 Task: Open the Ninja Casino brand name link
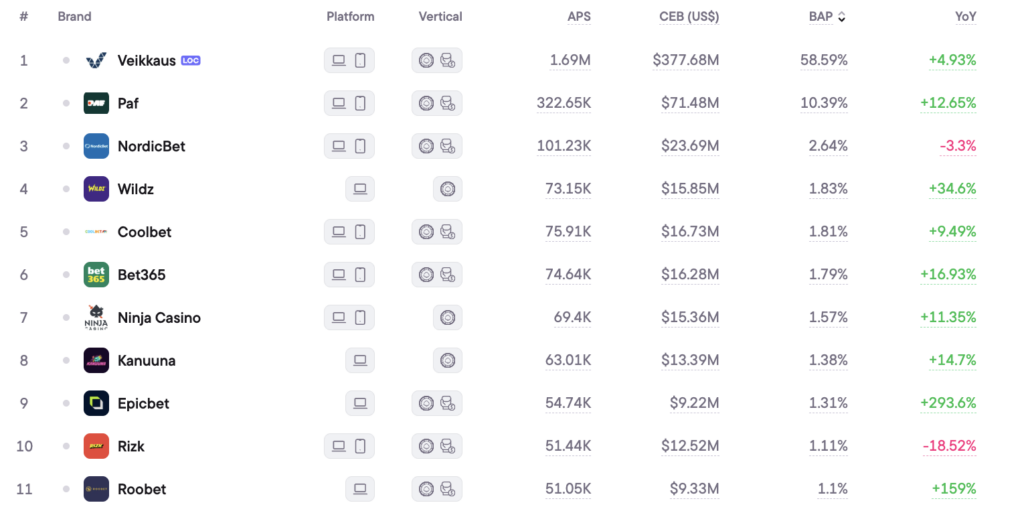coord(159,318)
